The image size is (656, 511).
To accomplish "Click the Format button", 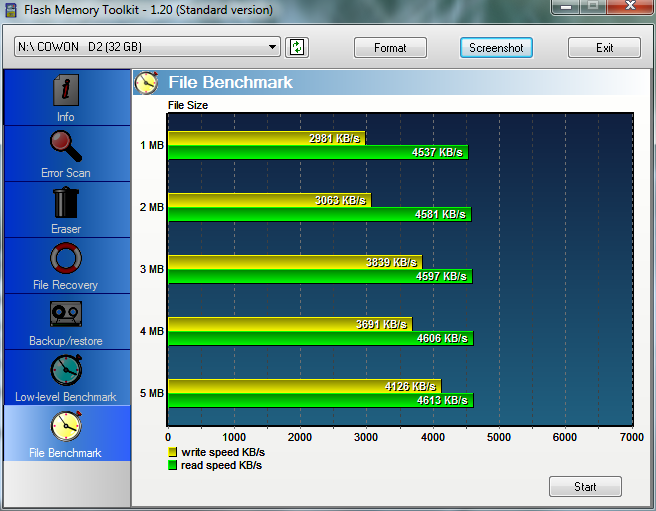I will pos(390,48).
